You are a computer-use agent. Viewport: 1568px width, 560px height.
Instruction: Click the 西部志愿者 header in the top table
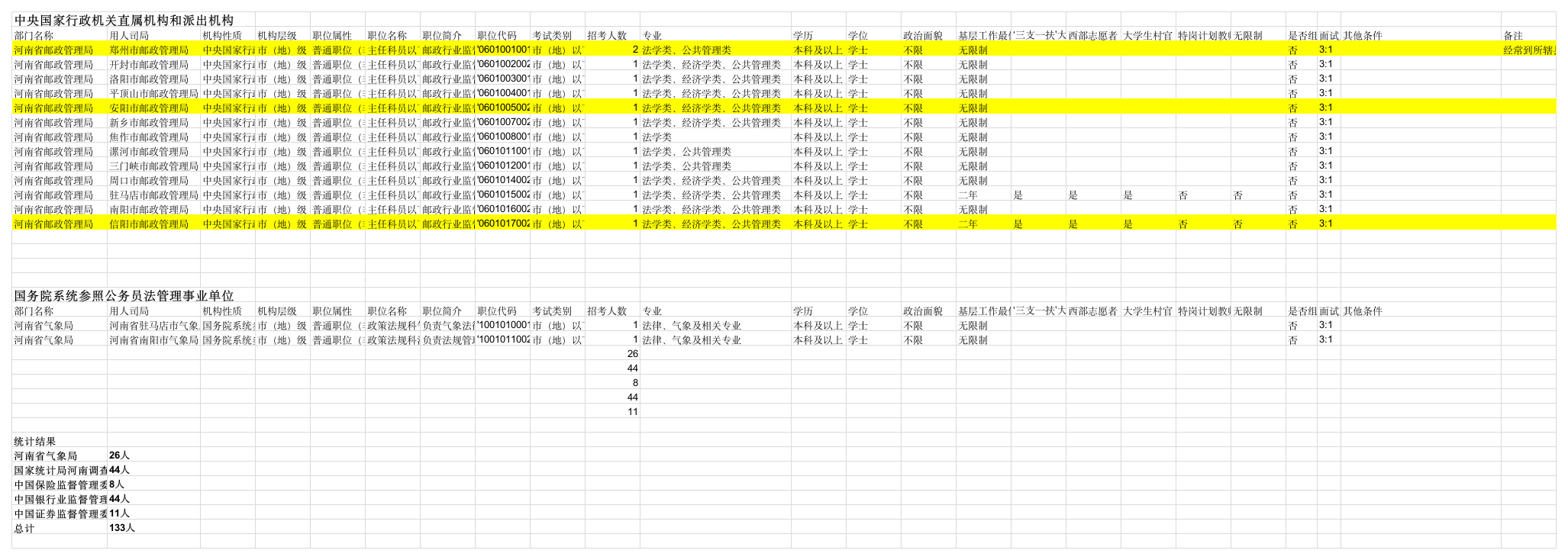coord(1093,35)
